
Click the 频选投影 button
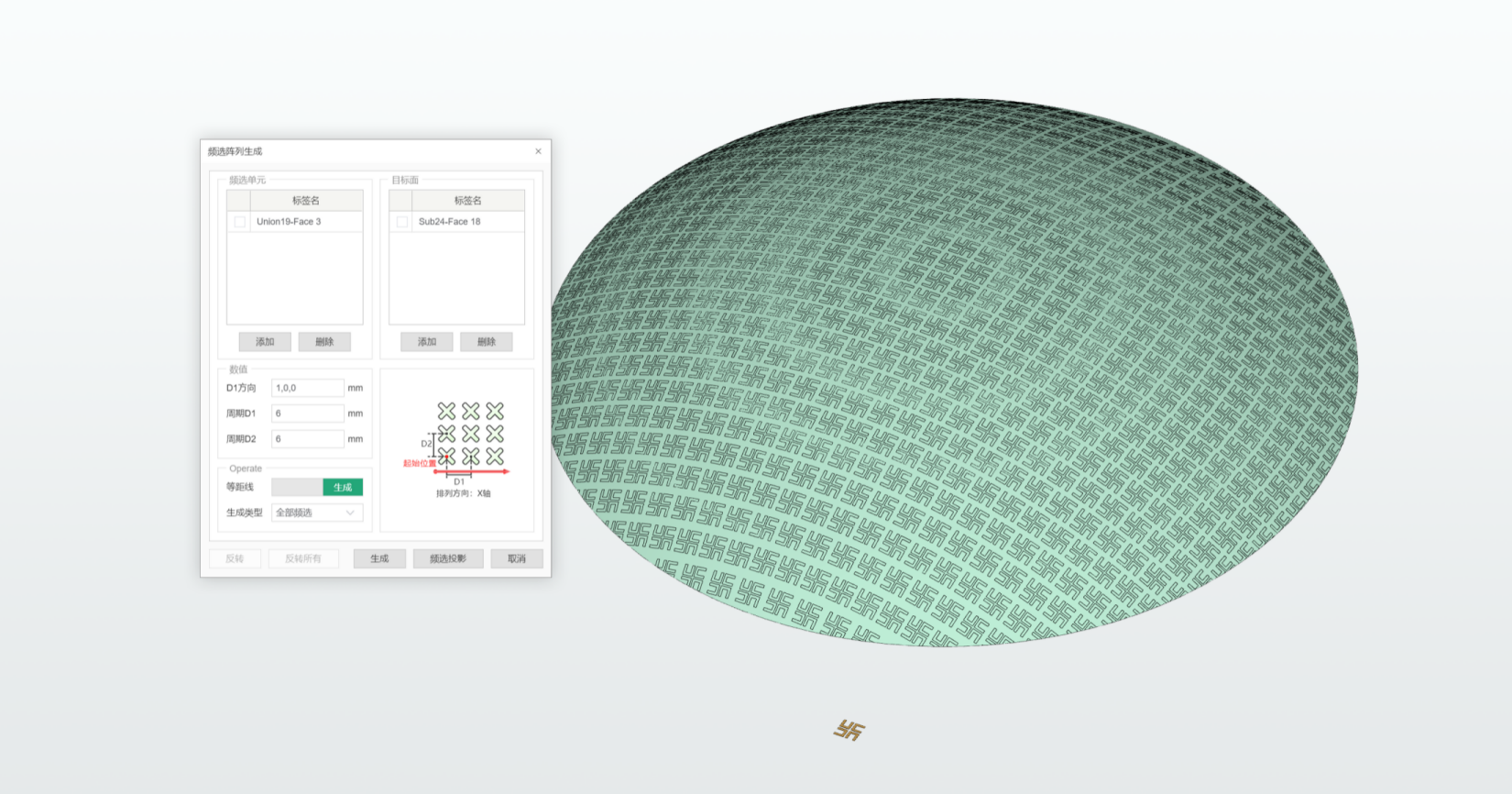448,558
